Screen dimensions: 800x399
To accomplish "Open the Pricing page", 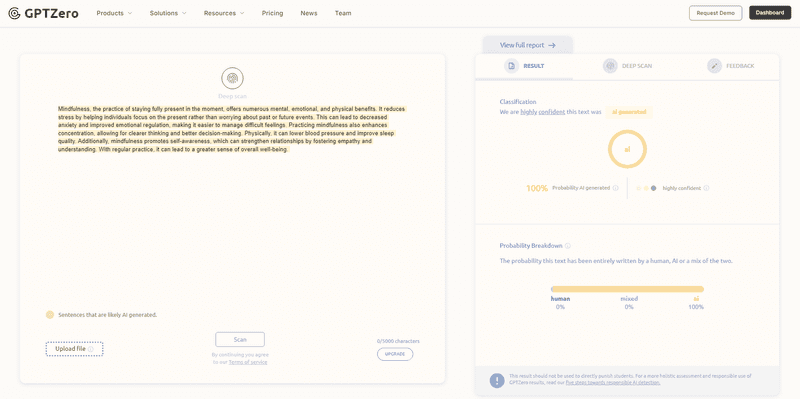I will [x=272, y=13].
